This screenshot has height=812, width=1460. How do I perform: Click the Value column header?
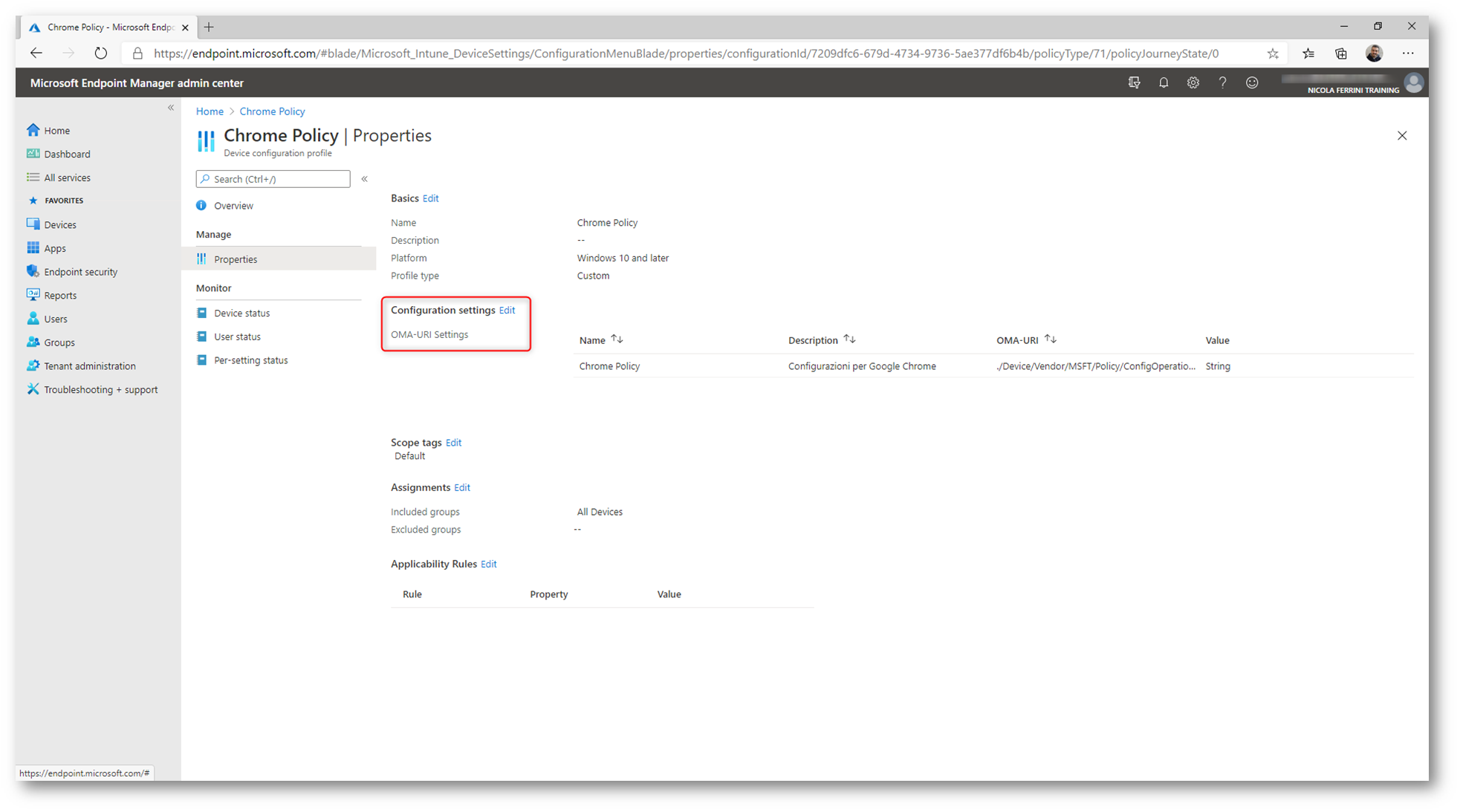pyautogui.click(x=1217, y=340)
